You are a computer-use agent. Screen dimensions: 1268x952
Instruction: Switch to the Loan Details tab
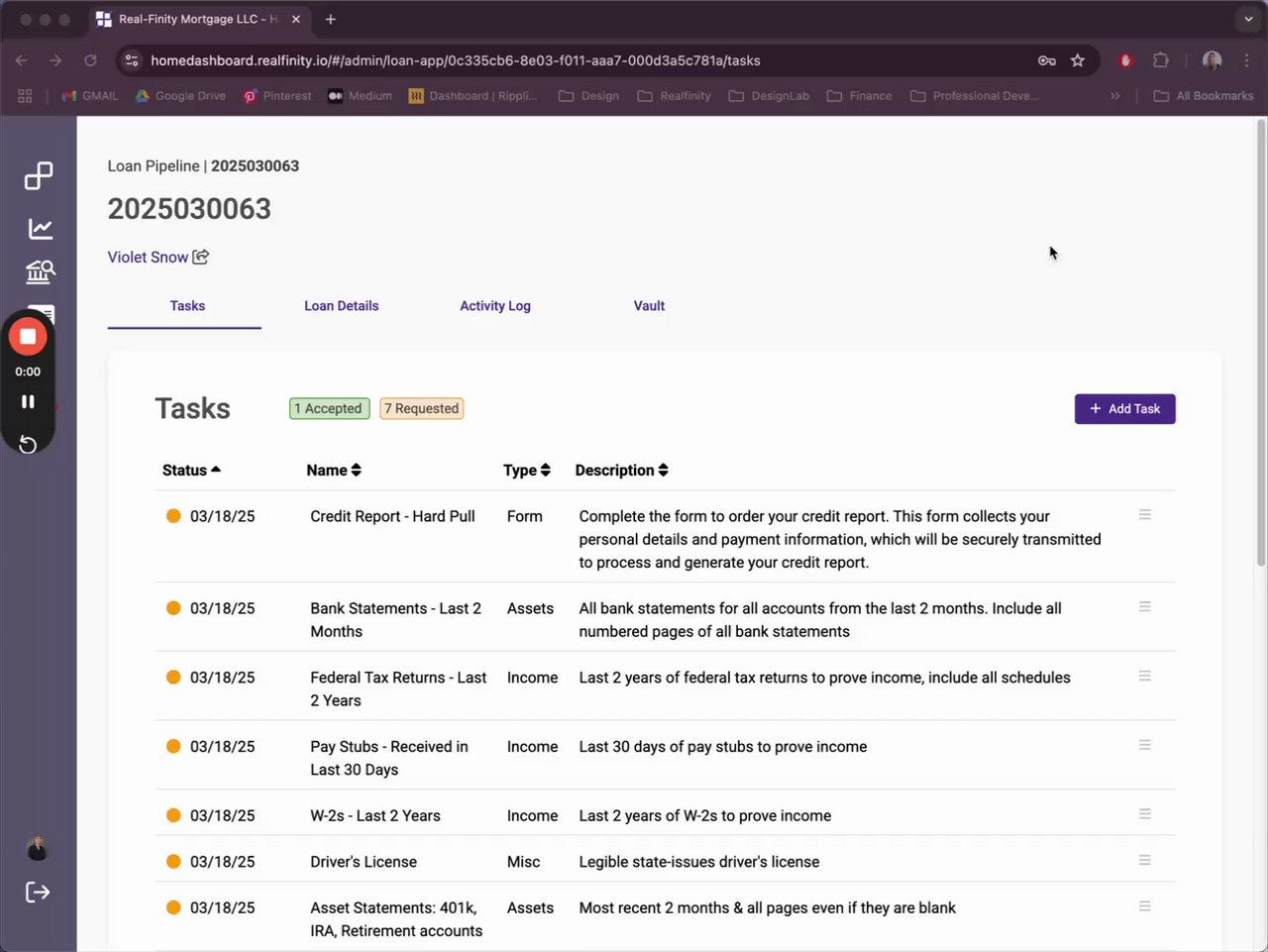(341, 306)
